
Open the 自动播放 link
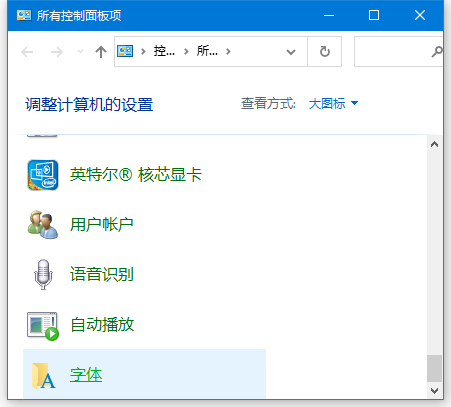(102, 325)
